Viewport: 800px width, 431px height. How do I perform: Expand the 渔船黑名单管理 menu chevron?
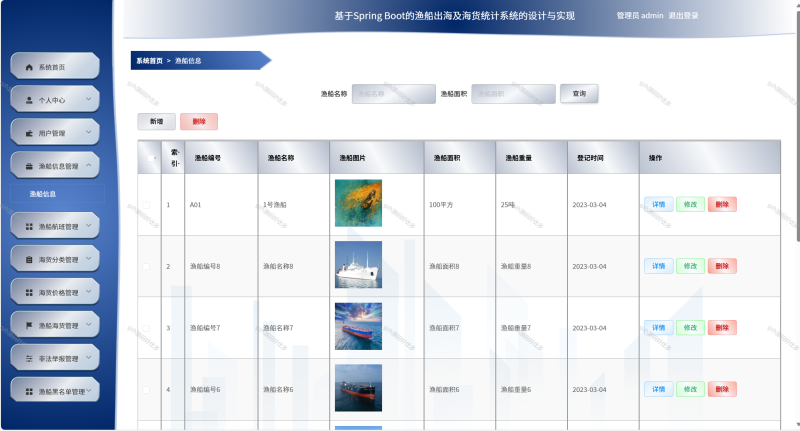(89, 390)
